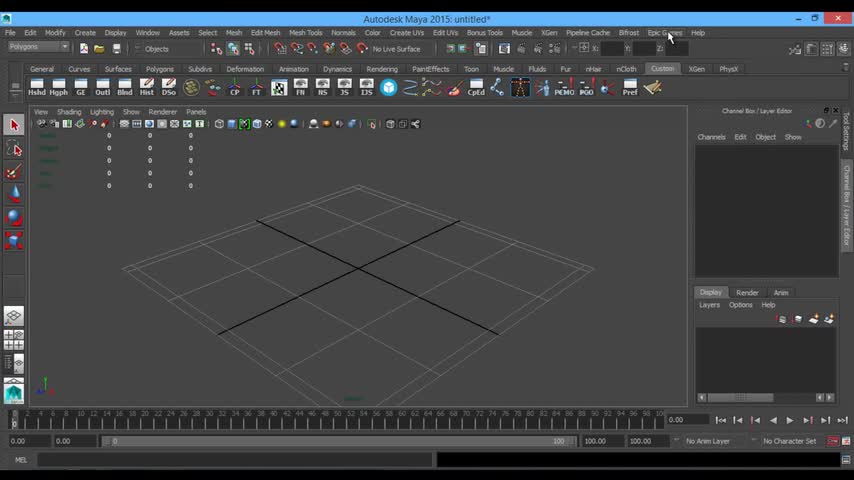Click the playback range slider bar
This screenshot has height=480, width=854.
tap(335, 441)
